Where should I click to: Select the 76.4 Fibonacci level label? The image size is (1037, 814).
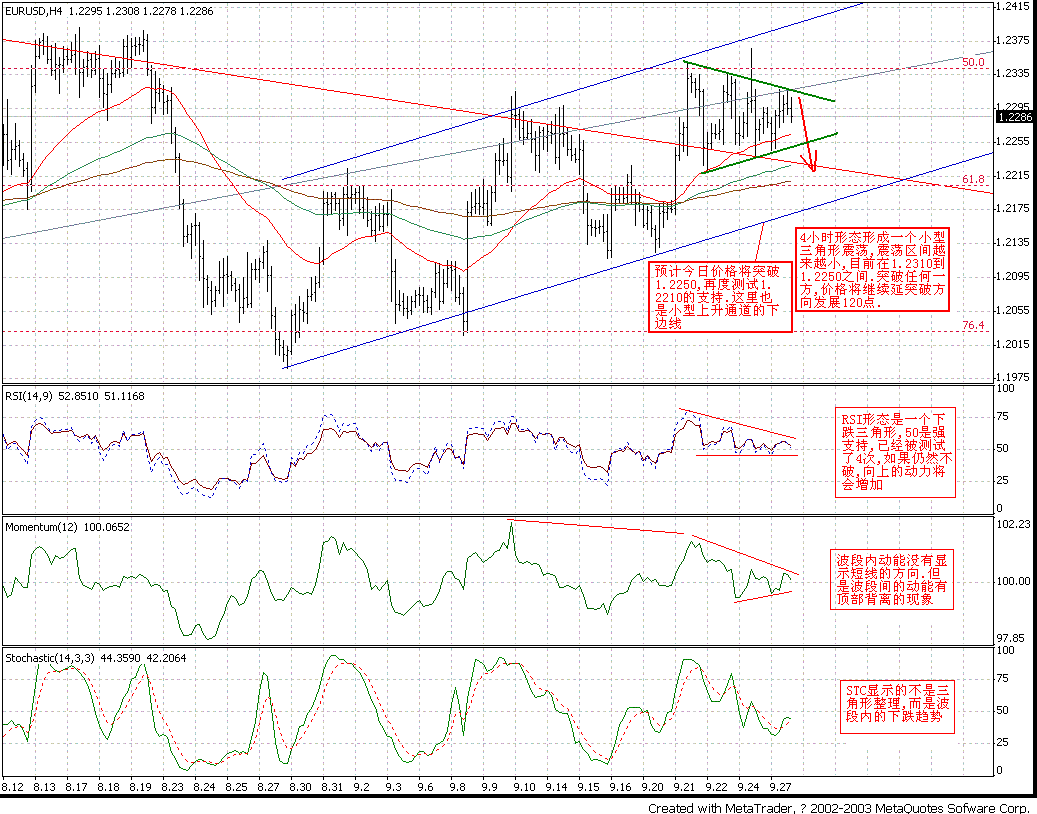coord(973,325)
